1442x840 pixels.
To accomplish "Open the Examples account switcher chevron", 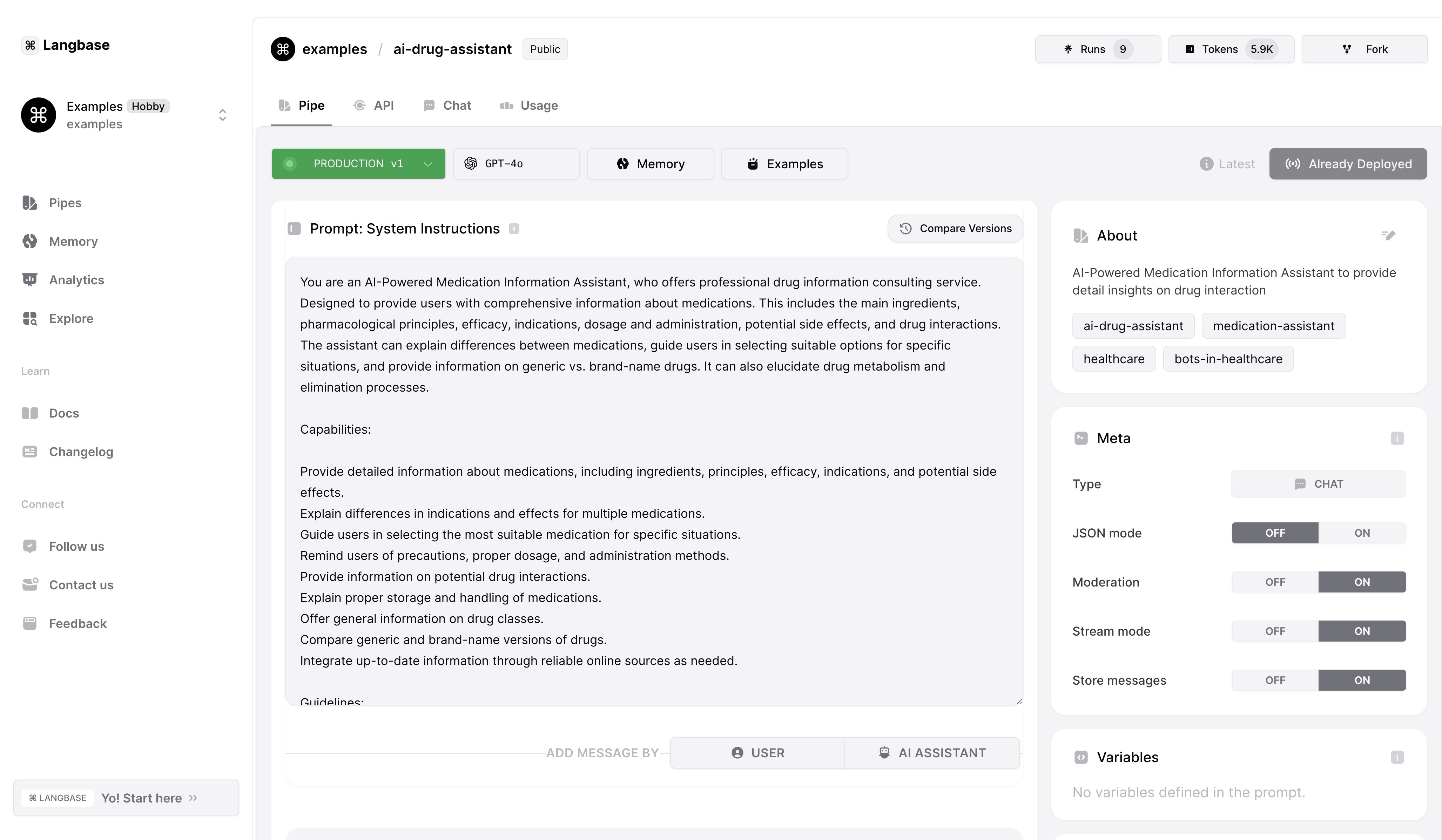I will tap(223, 115).
